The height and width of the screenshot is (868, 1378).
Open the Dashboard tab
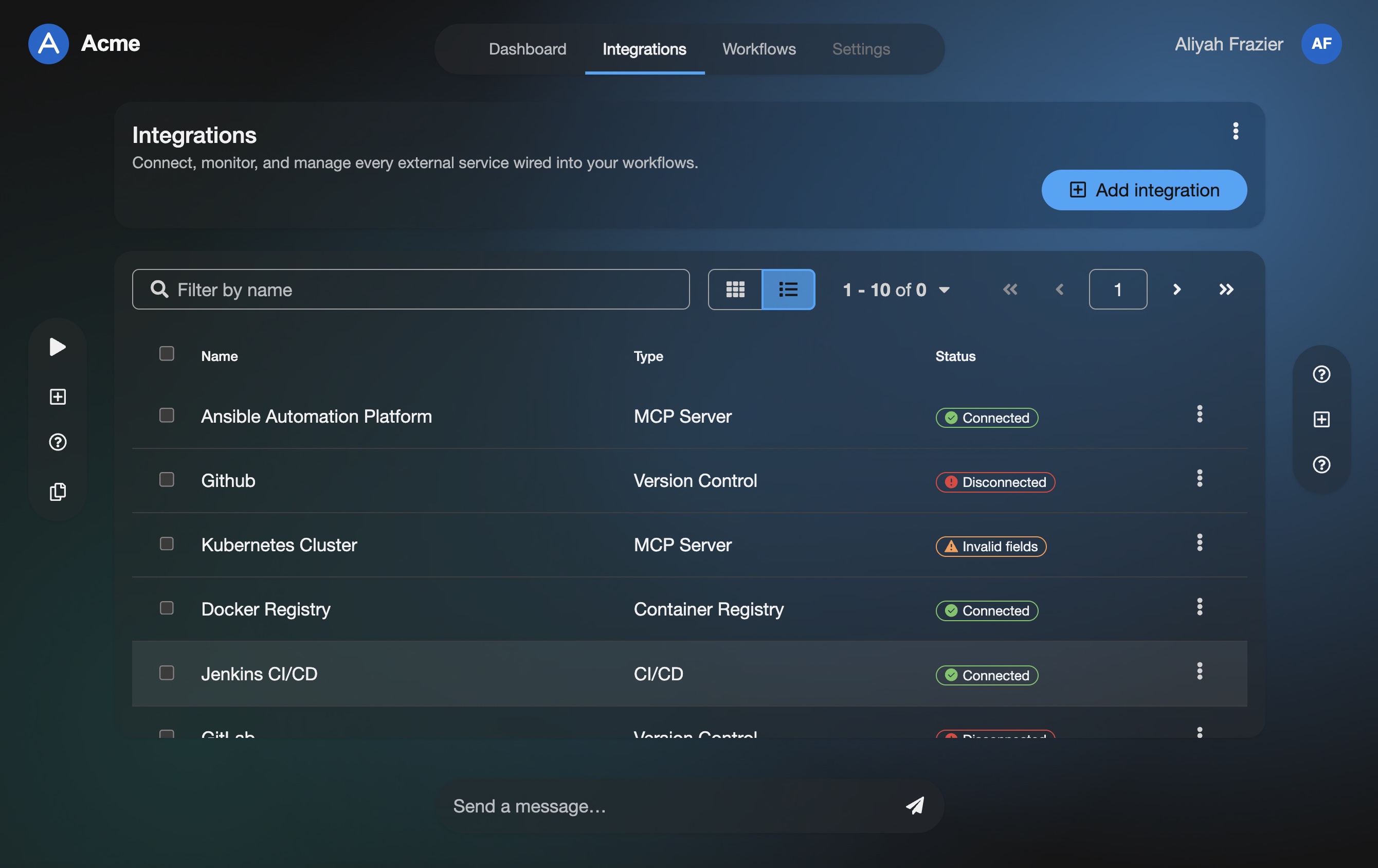[527, 49]
